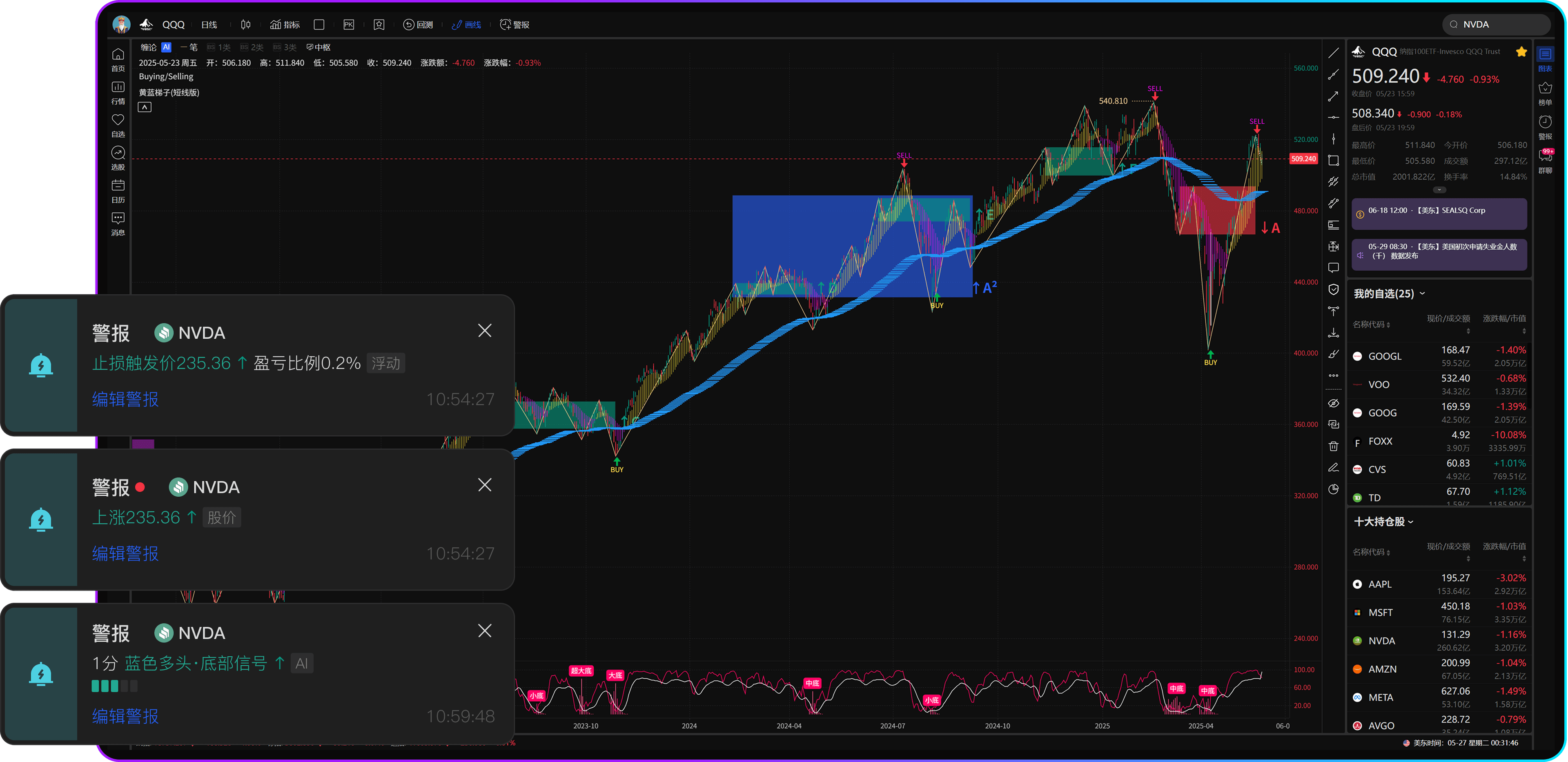The height and width of the screenshot is (762, 1568).
Task: Toggle hide drawings eye icon
Action: [x=1333, y=403]
